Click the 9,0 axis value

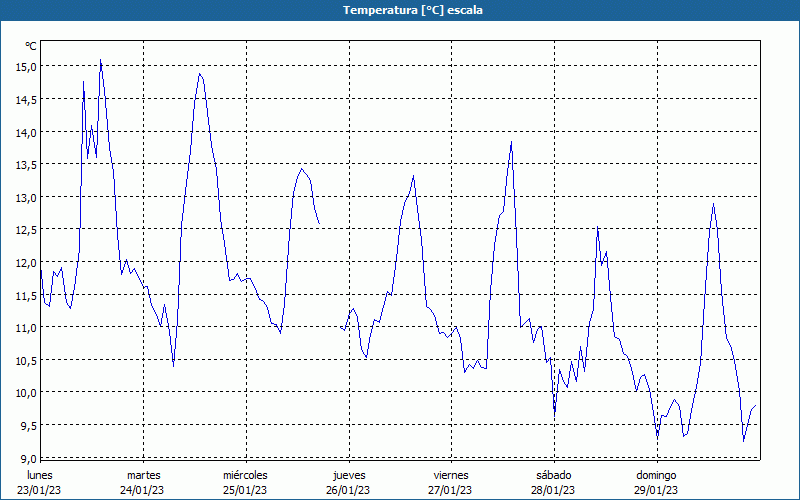coord(29,459)
